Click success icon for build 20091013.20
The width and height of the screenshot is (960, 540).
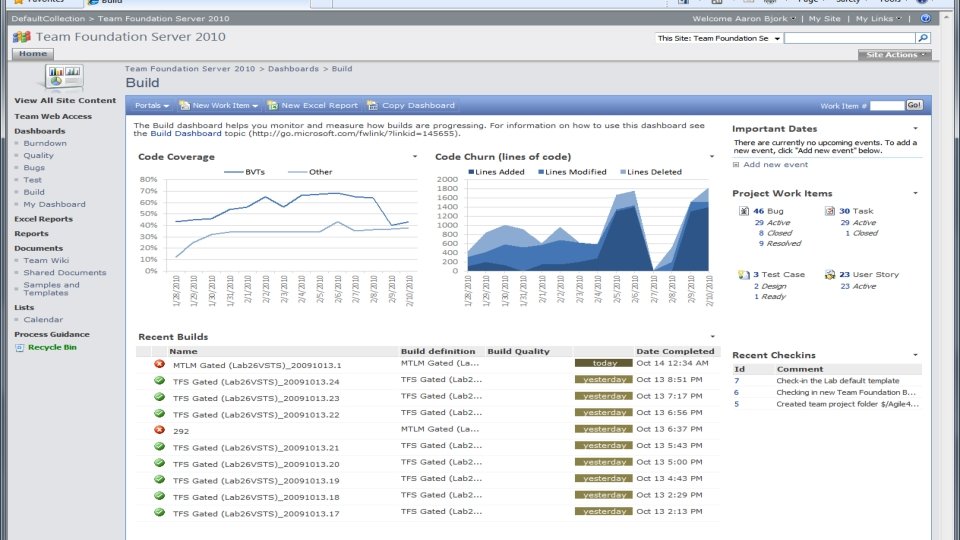[x=160, y=463]
